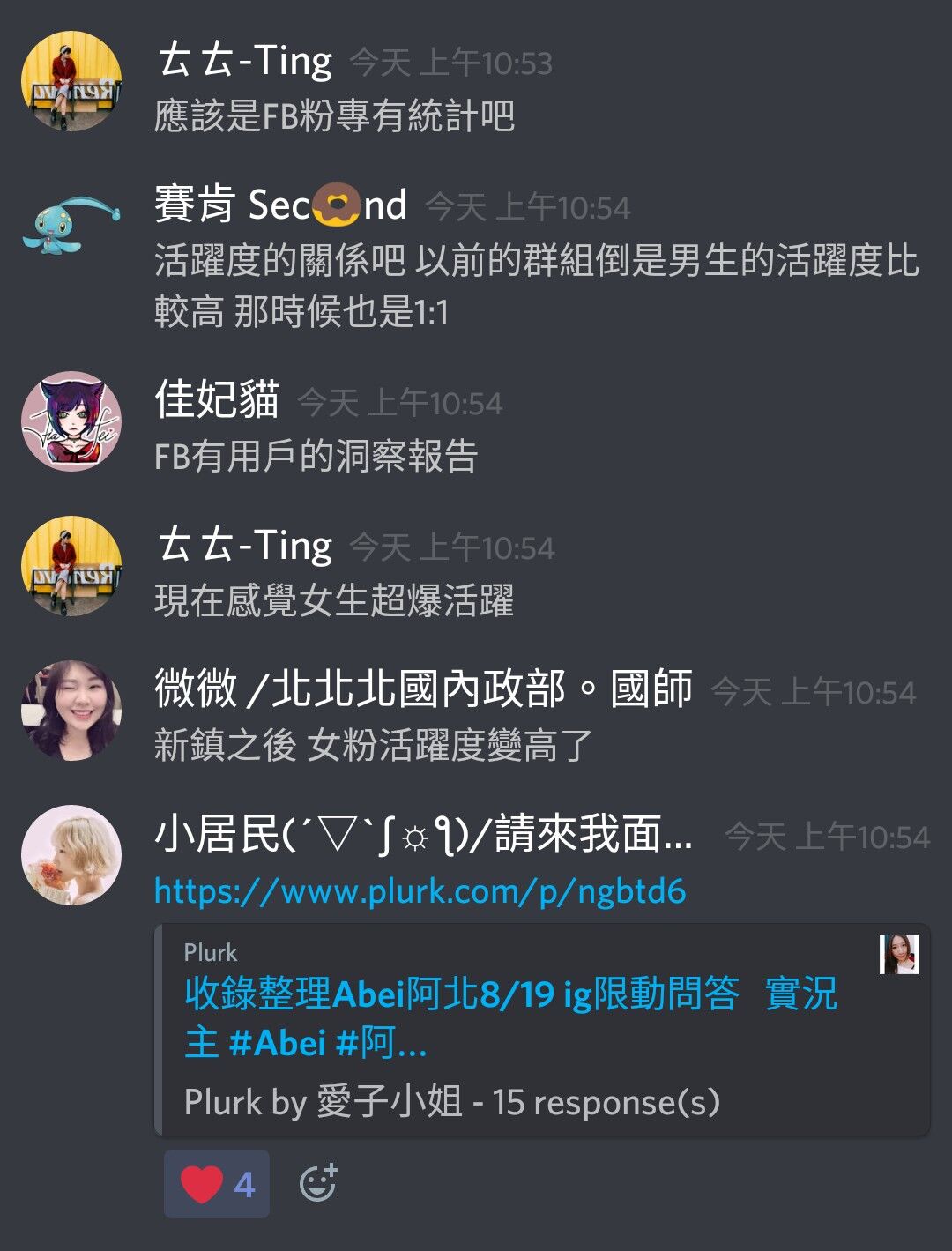The width and height of the screenshot is (952, 1251).
Task: Click the truncated username 小居民 請來我面...
Action: pos(423,834)
